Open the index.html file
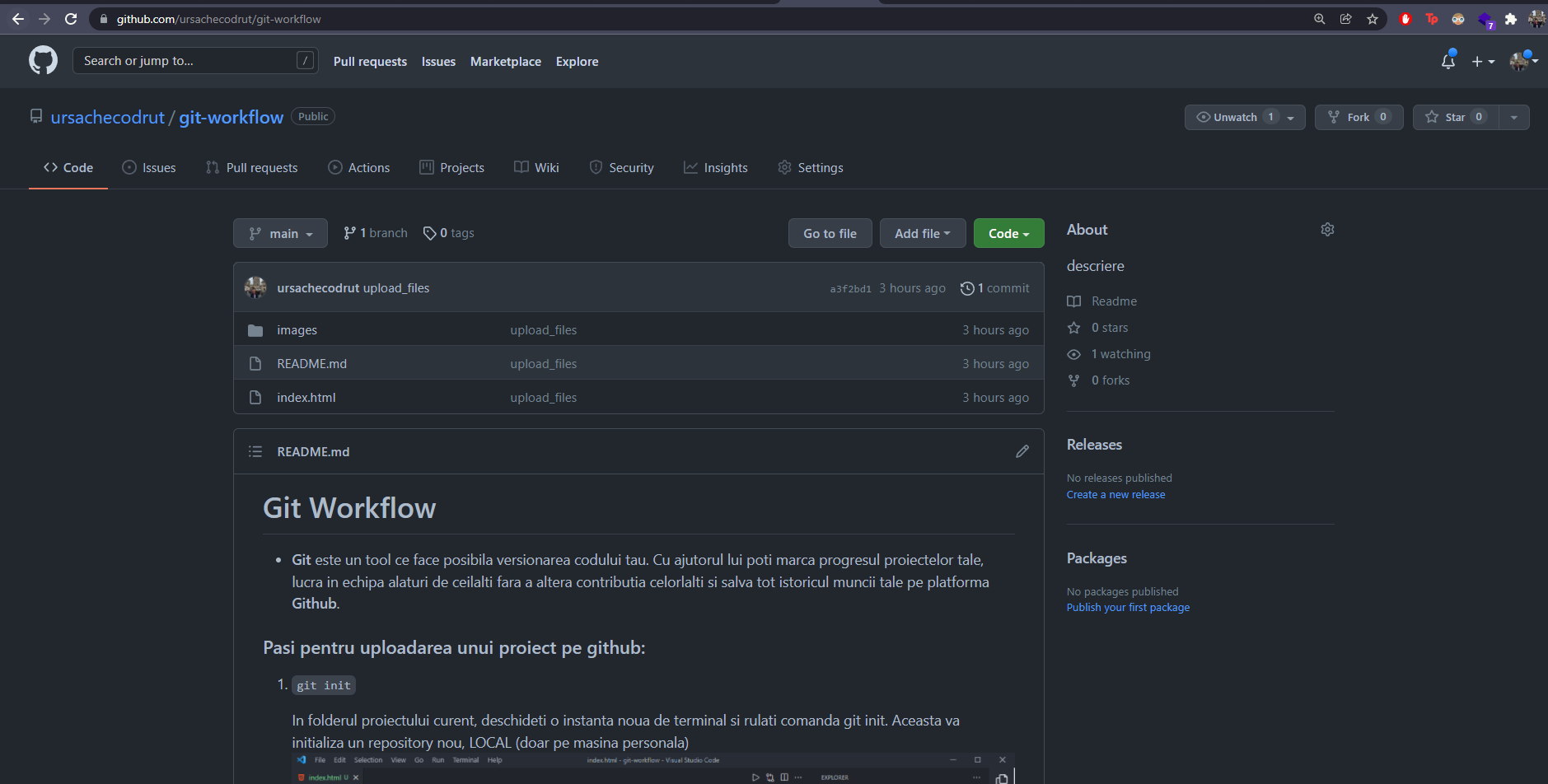The height and width of the screenshot is (784, 1548). (x=306, y=398)
